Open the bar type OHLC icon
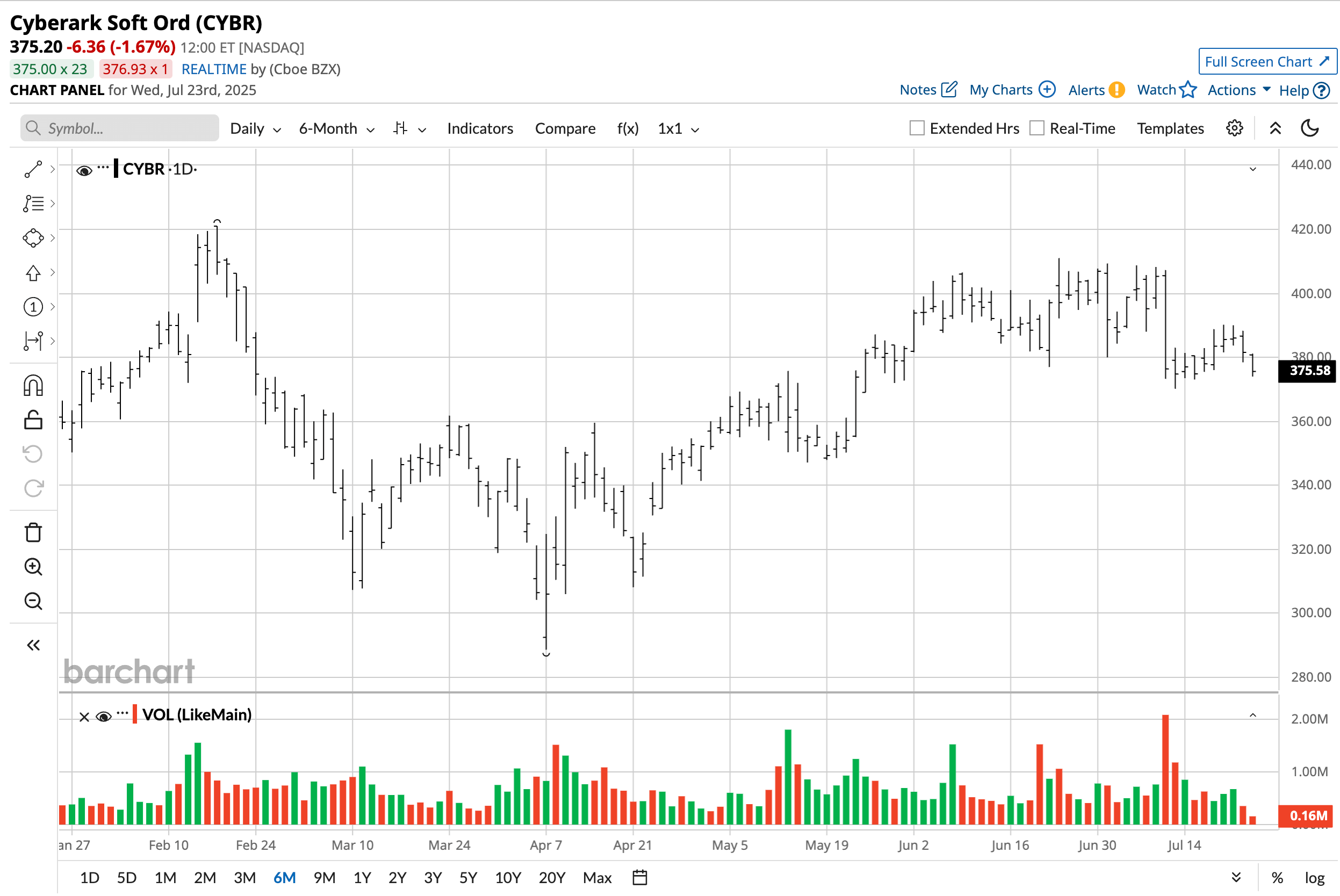Viewport: 1340px width, 896px height. pos(400,128)
